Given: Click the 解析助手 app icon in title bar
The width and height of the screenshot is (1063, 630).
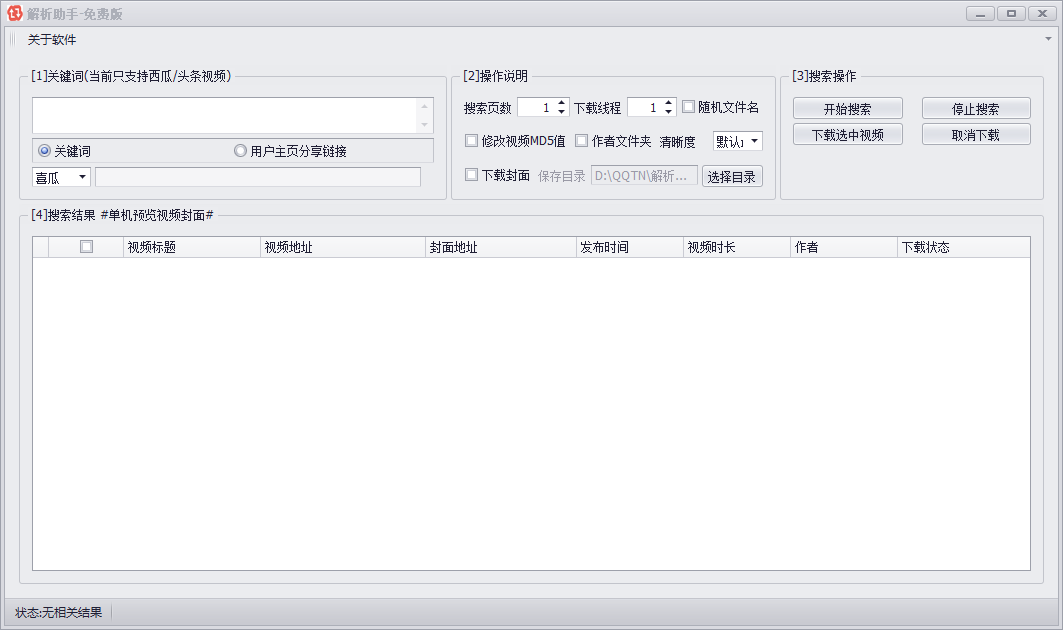Looking at the screenshot, I should pos(14,13).
